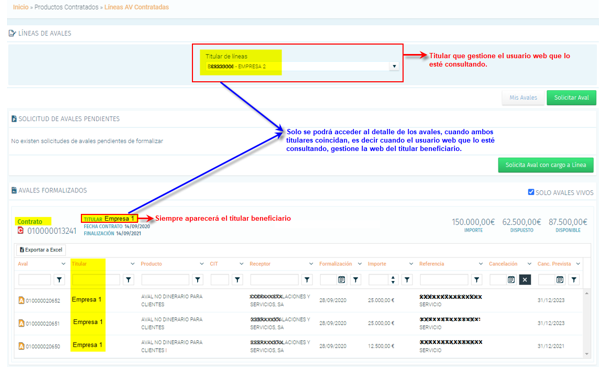
Task: Click the Importe filter stepper arrows
Action: 393,279
